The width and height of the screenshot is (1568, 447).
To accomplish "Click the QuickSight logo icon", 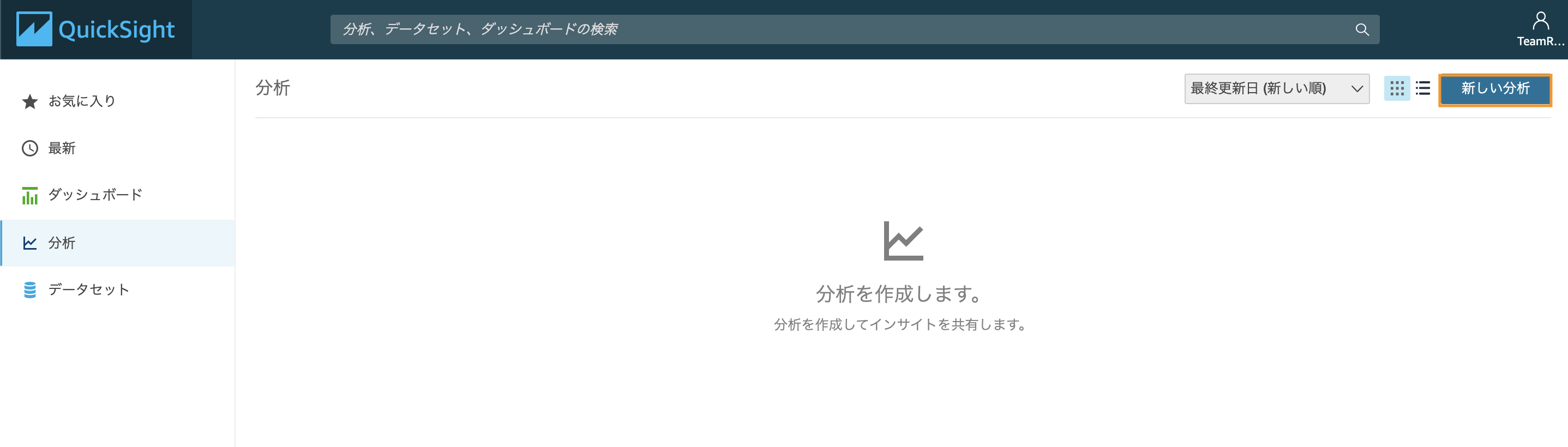I will click(34, 28).
